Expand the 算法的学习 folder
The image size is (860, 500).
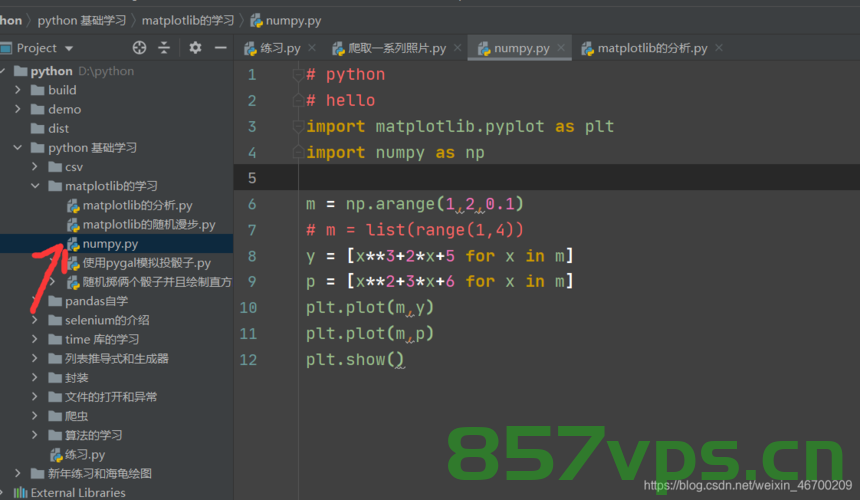(x=35, y=435)
